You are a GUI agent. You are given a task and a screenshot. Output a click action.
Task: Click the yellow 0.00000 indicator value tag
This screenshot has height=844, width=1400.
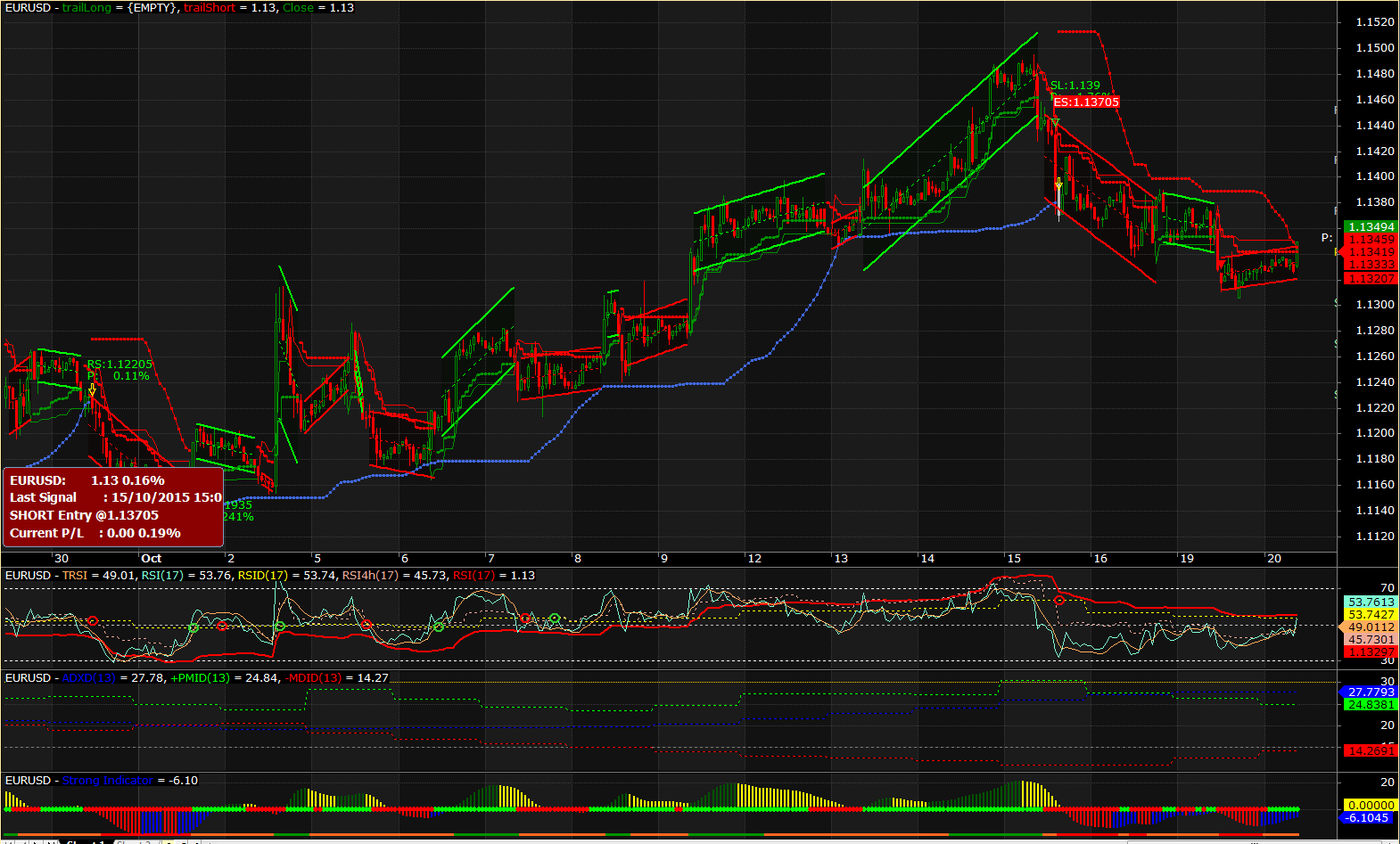[x=1371, y=805]
